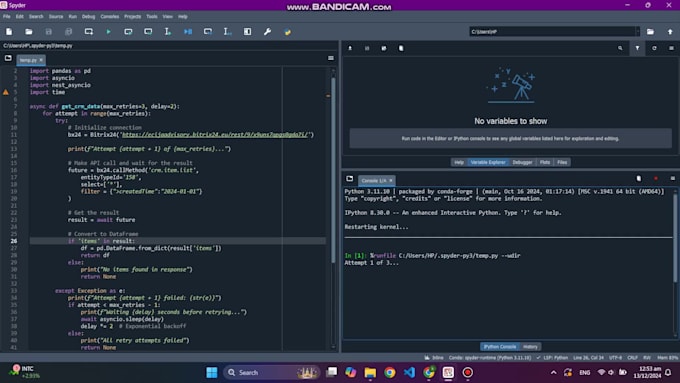The image size is (680, 383).
Task: Go to the parent directory
Action: (x=670, y=32)
